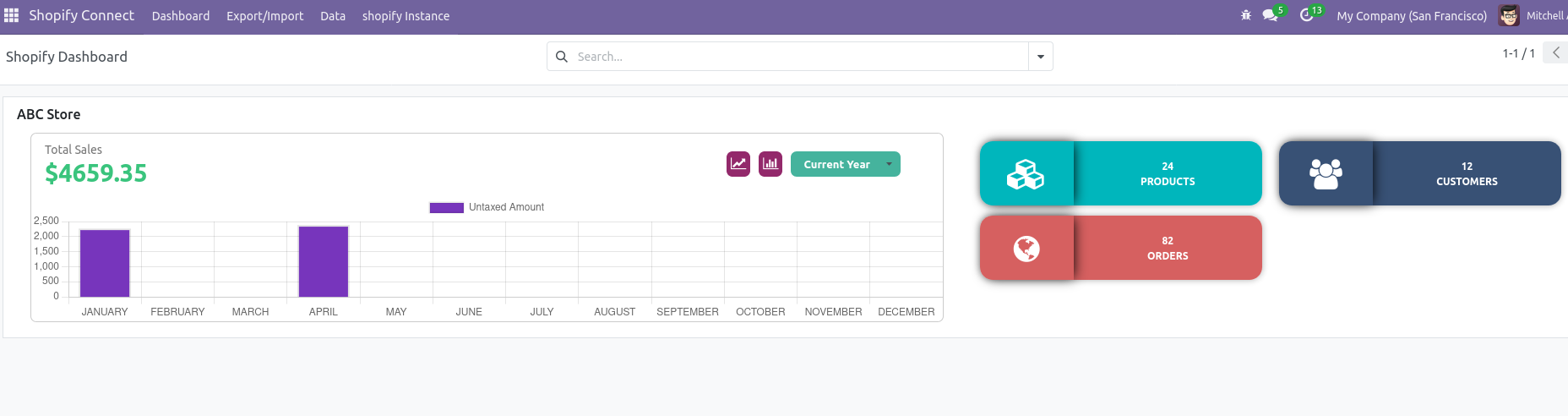
Task: Switch the chart to line graph view
Action: click(x=738, y=164)
